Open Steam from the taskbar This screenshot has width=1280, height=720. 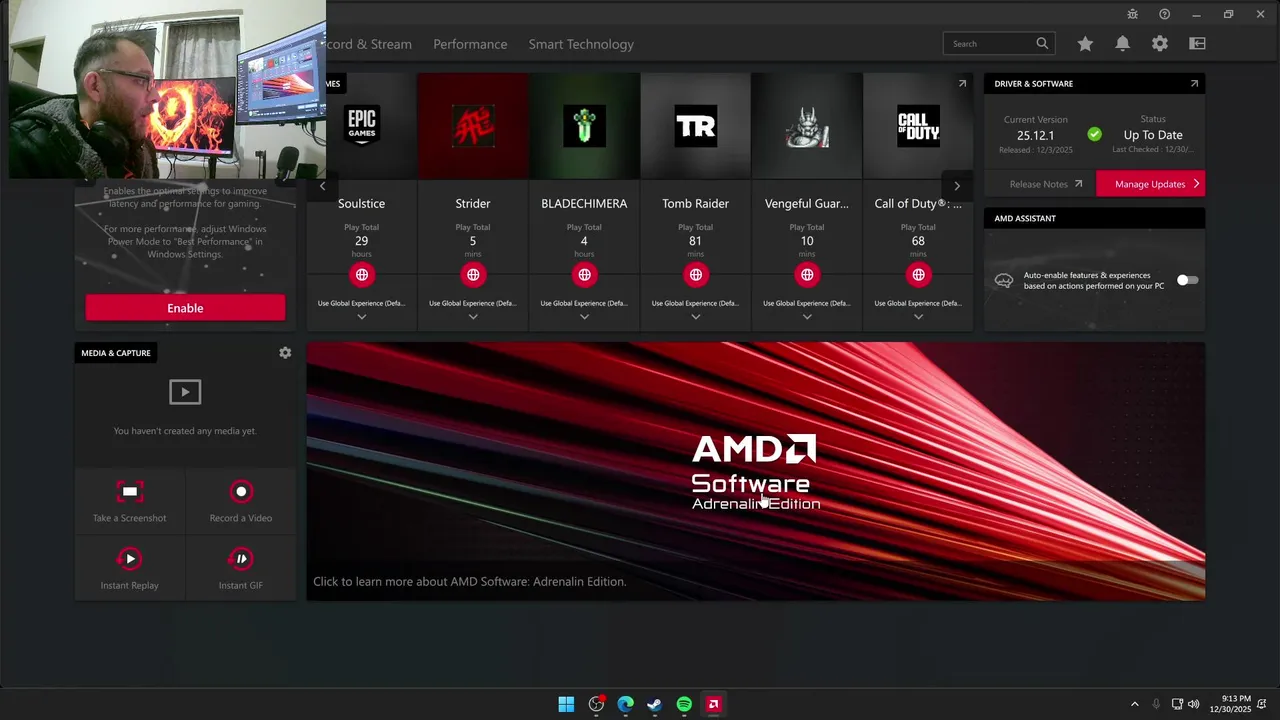click(x=655, y=704)
